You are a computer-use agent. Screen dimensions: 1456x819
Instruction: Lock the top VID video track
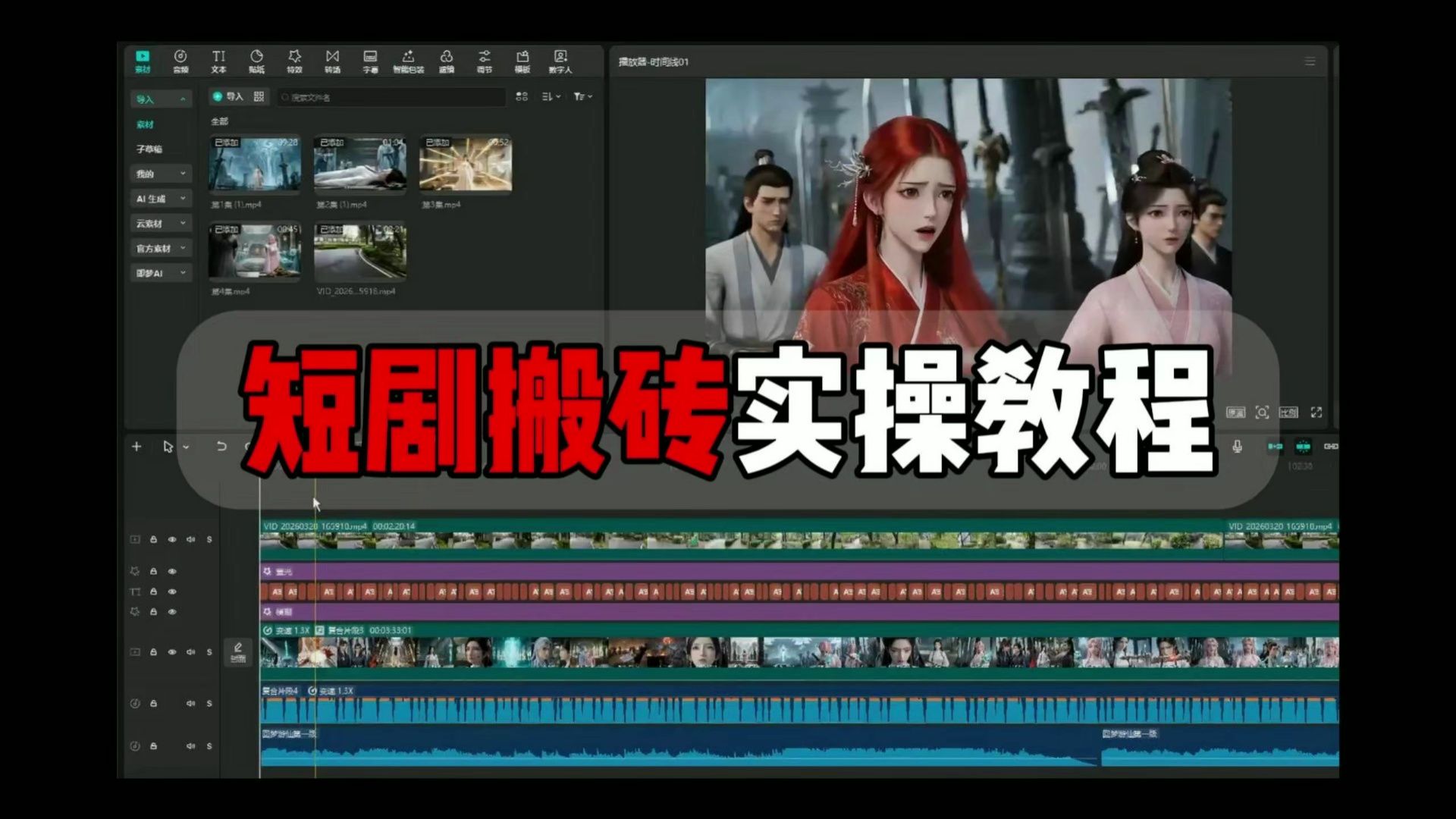coord(153,539)
